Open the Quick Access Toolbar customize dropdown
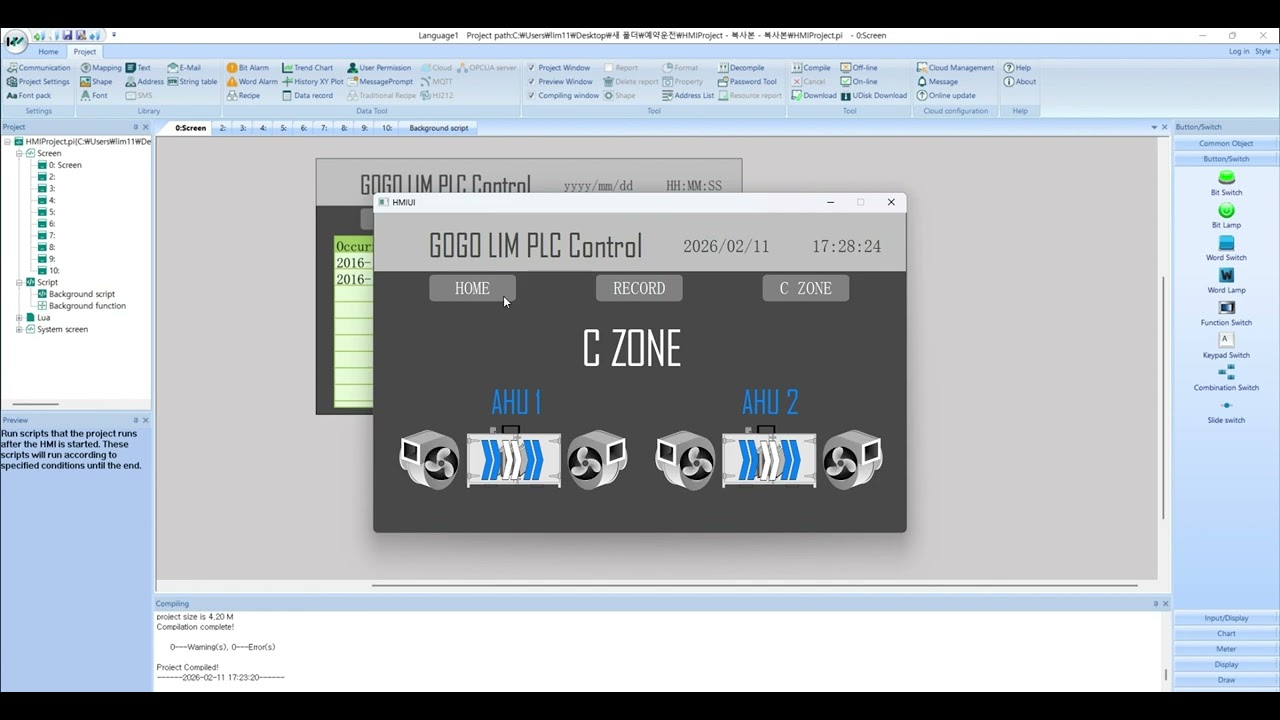 tap(114, 35)
